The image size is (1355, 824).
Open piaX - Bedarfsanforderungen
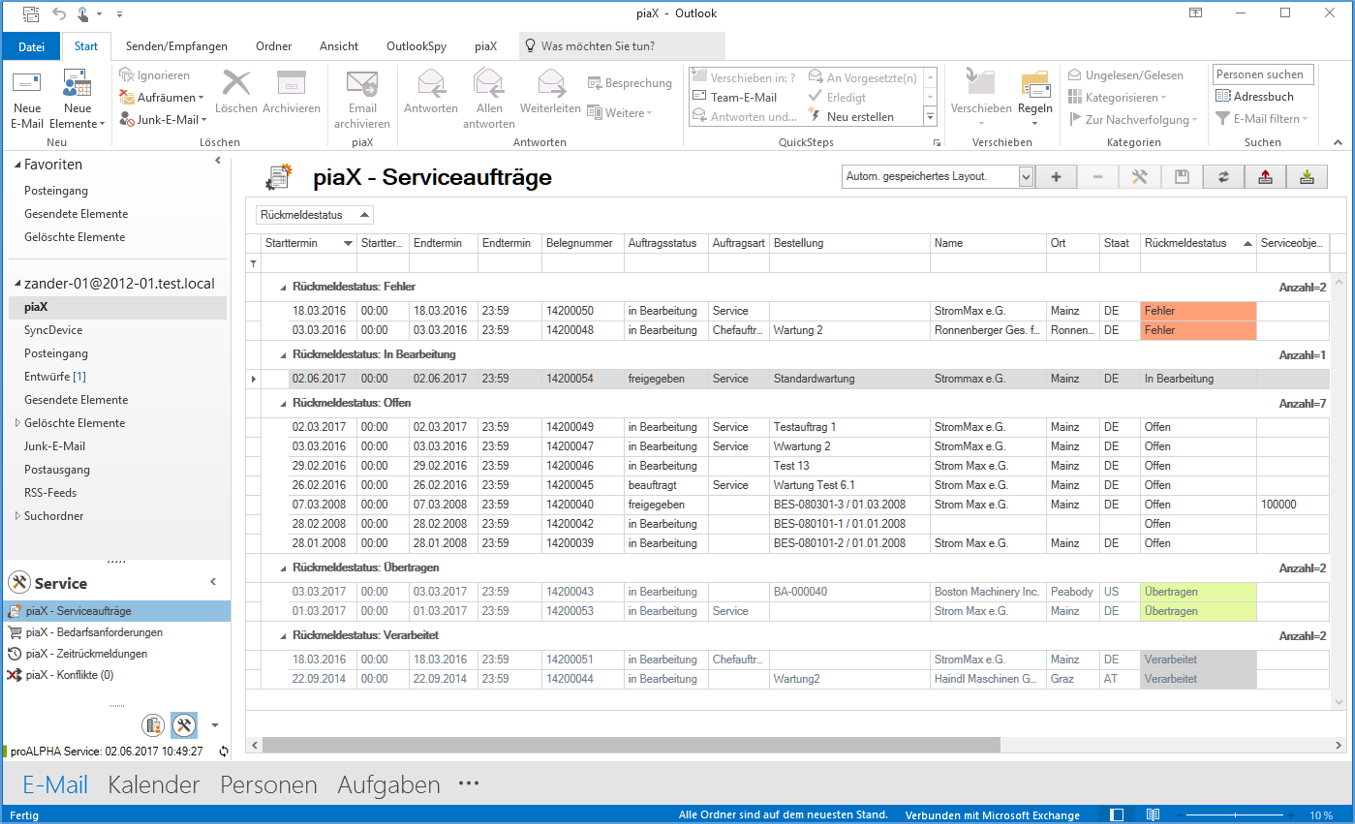(93, 632)
